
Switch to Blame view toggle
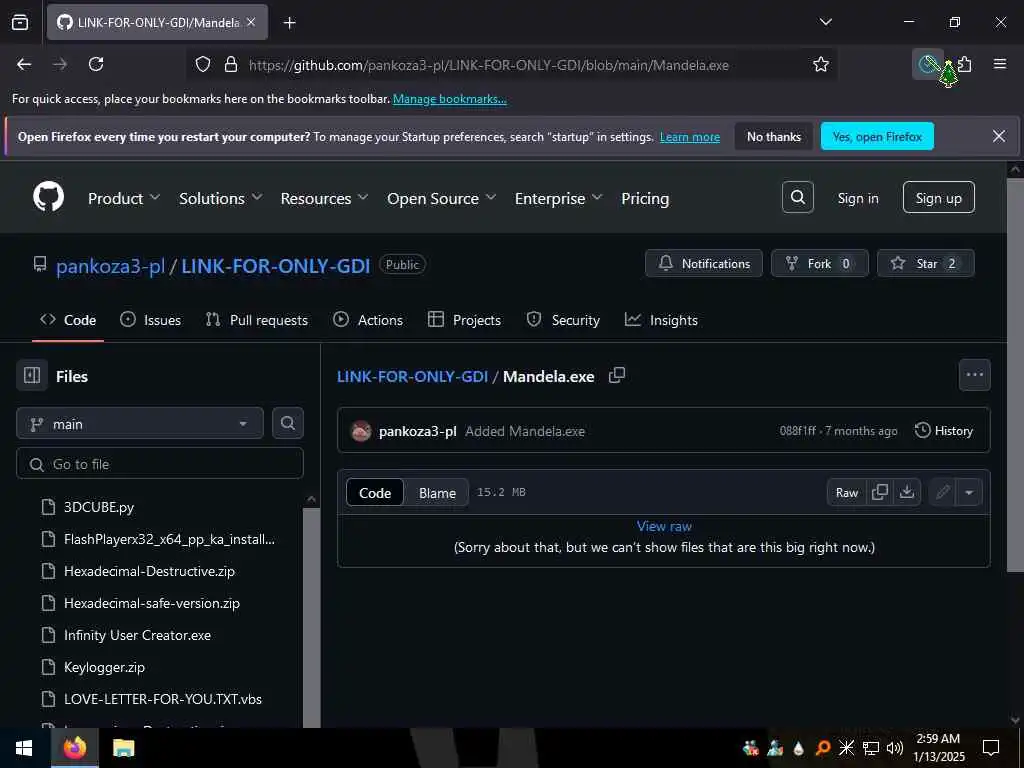tap(437, 493)
